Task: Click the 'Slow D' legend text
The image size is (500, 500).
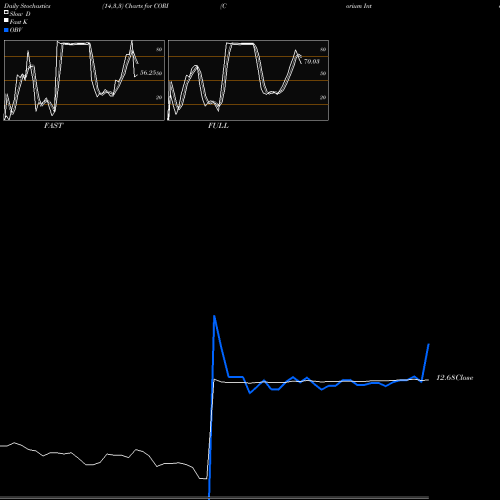Action: (x=20, y=14)
